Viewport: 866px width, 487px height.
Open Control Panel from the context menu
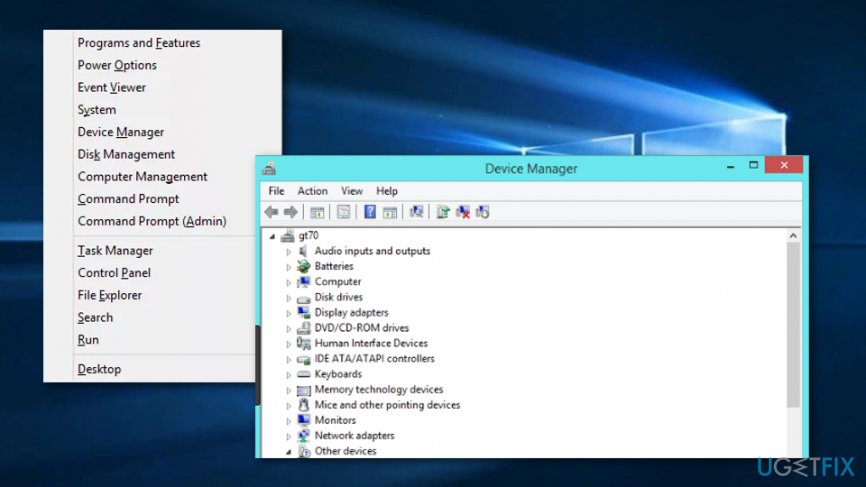pyautogui.click(x=114, y=273)
